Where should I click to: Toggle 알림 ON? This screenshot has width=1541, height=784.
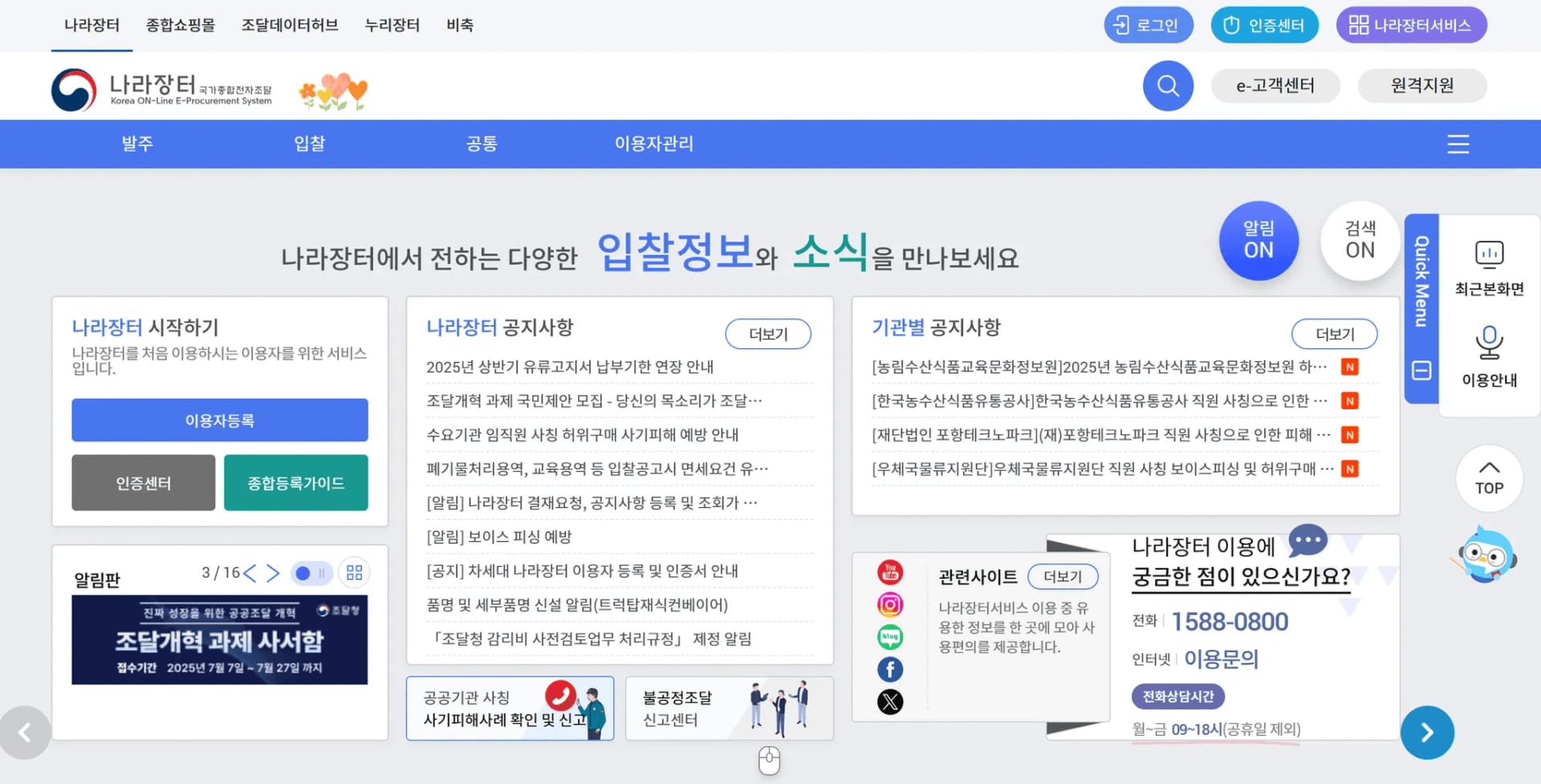tap(1258, 240)
